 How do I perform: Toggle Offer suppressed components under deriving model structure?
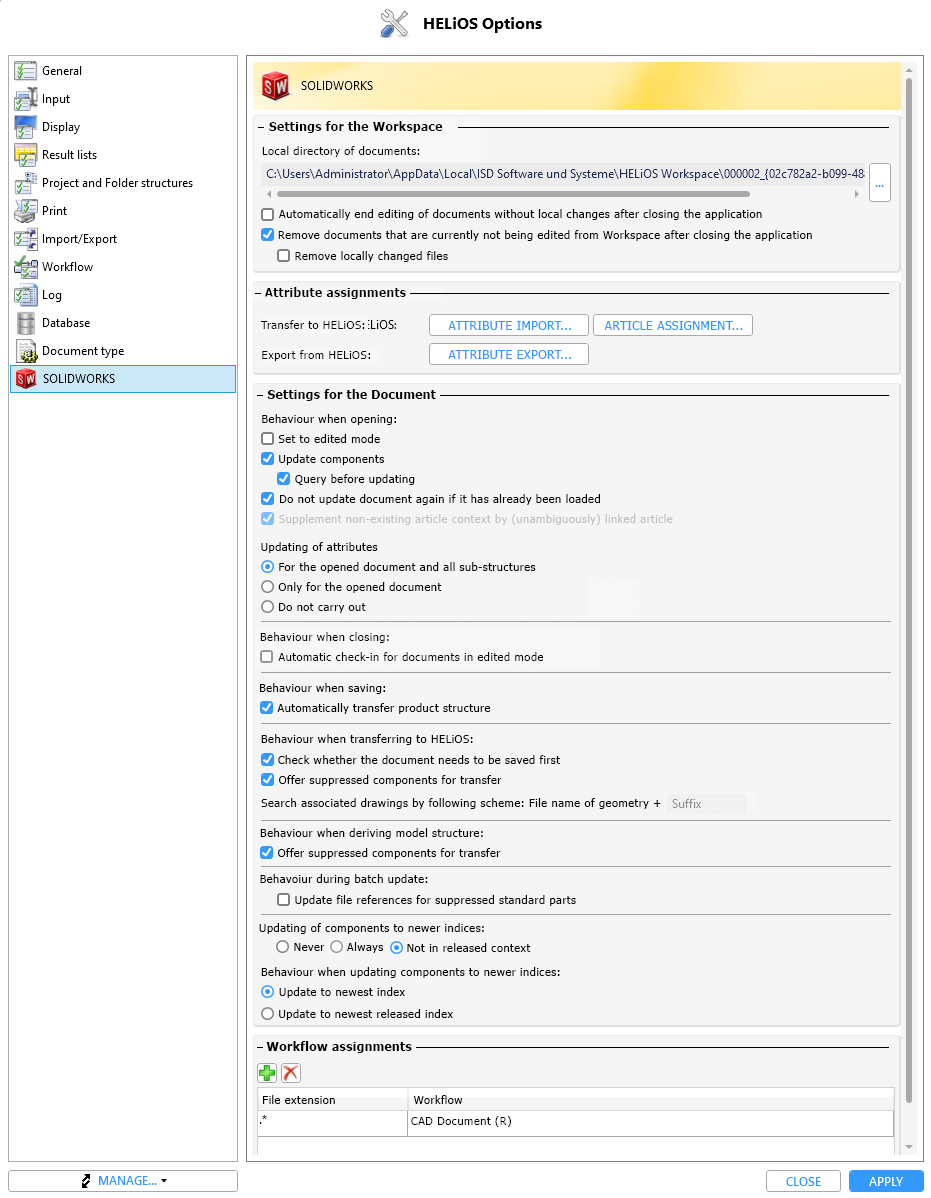coord(267,853)
